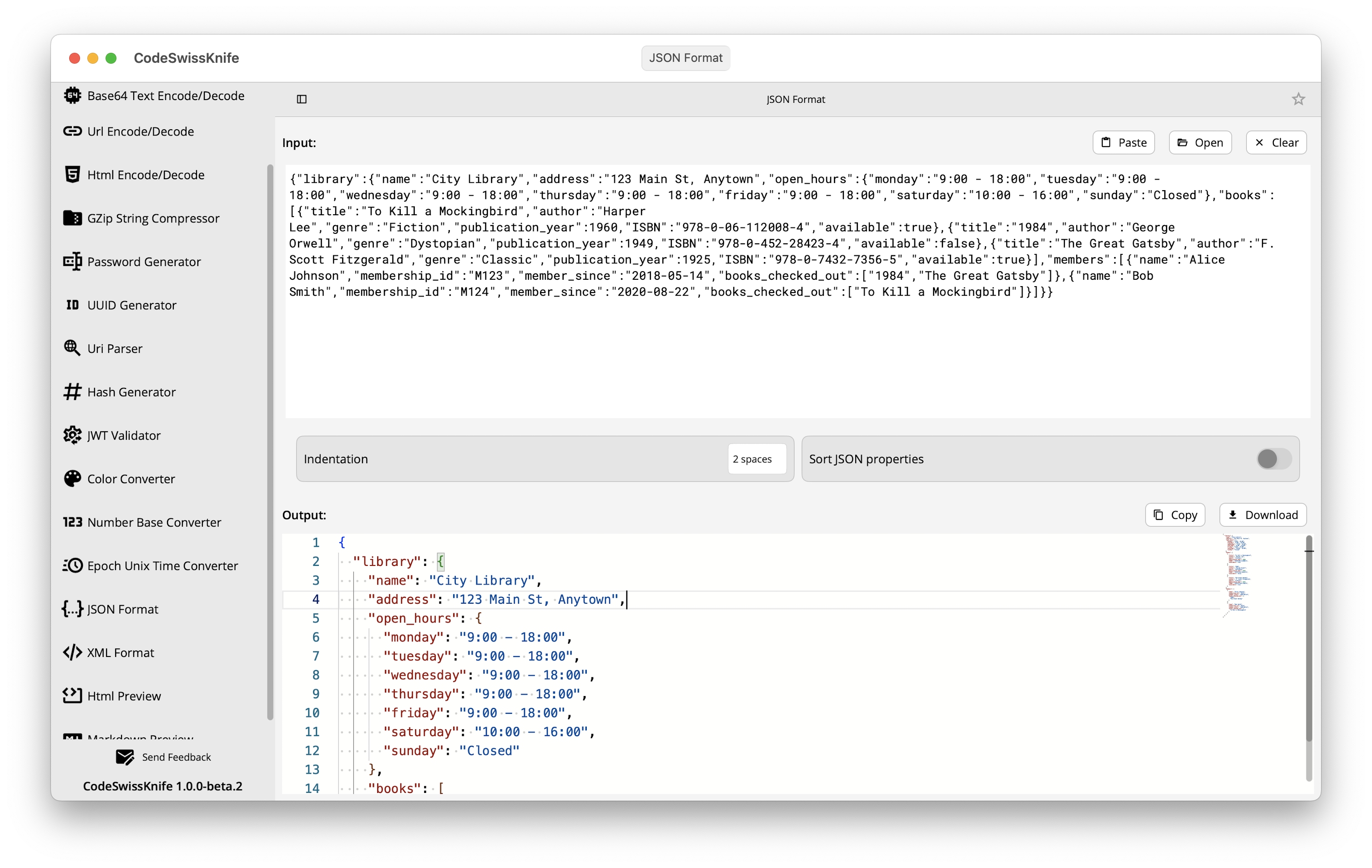
Task: Enable Sort JSON properties switch
Action: click(x=1274, y=459)
